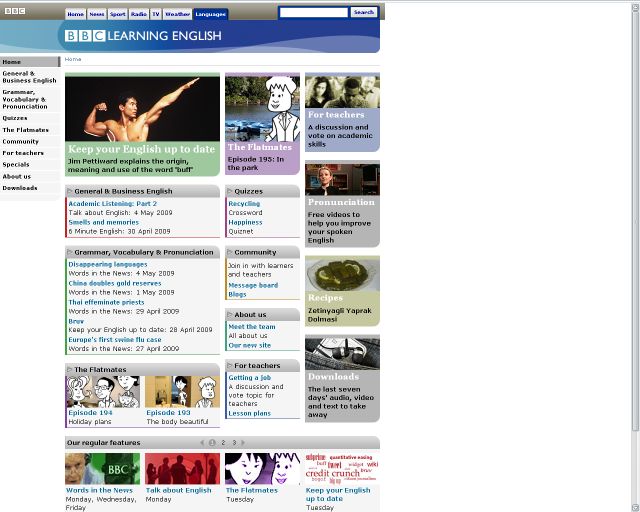Screen dimensions: 640x512
Task: Open Episode 194 Holiday plans thumbnail
Action: click(103, 392)
